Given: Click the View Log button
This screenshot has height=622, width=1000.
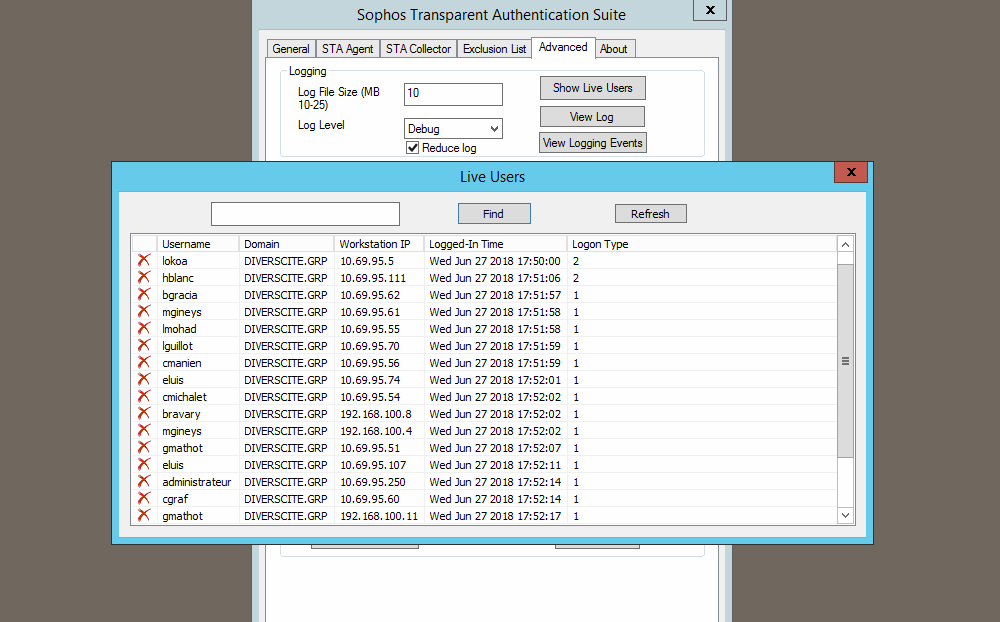Looking at the screenshot, I should (592, 117).
